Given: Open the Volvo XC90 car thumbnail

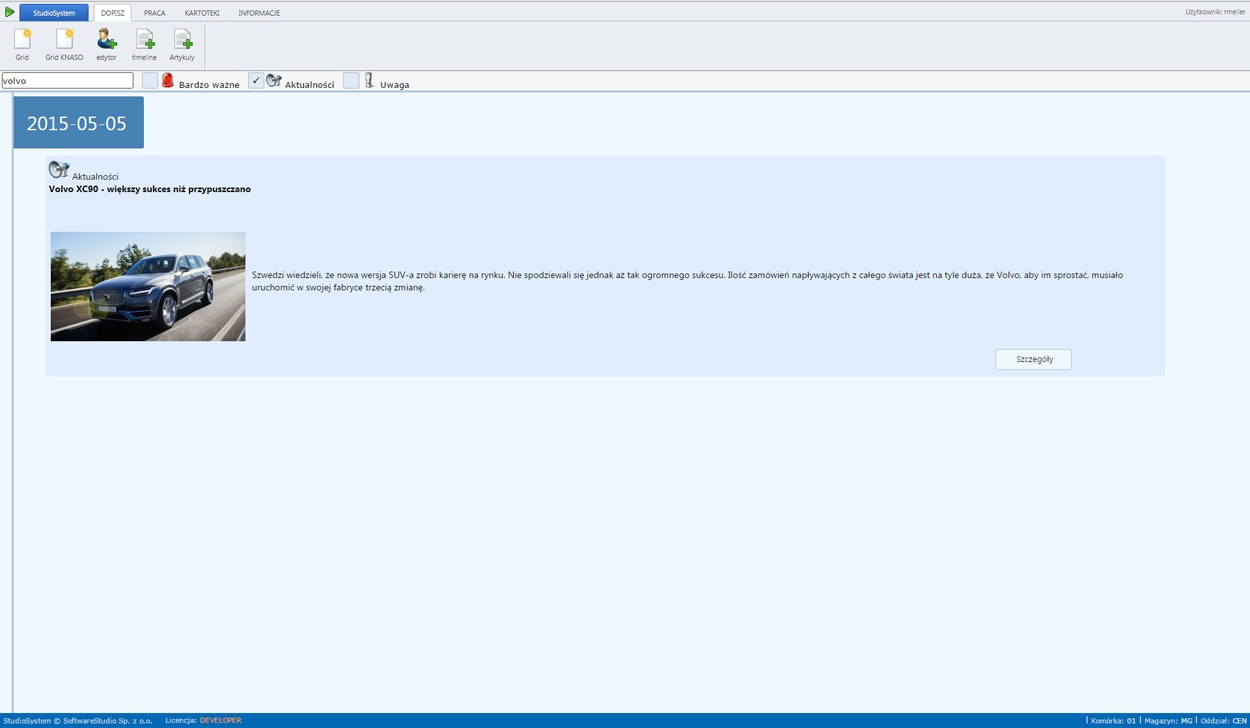Looking at the screenshot, I should coord(148,287).
